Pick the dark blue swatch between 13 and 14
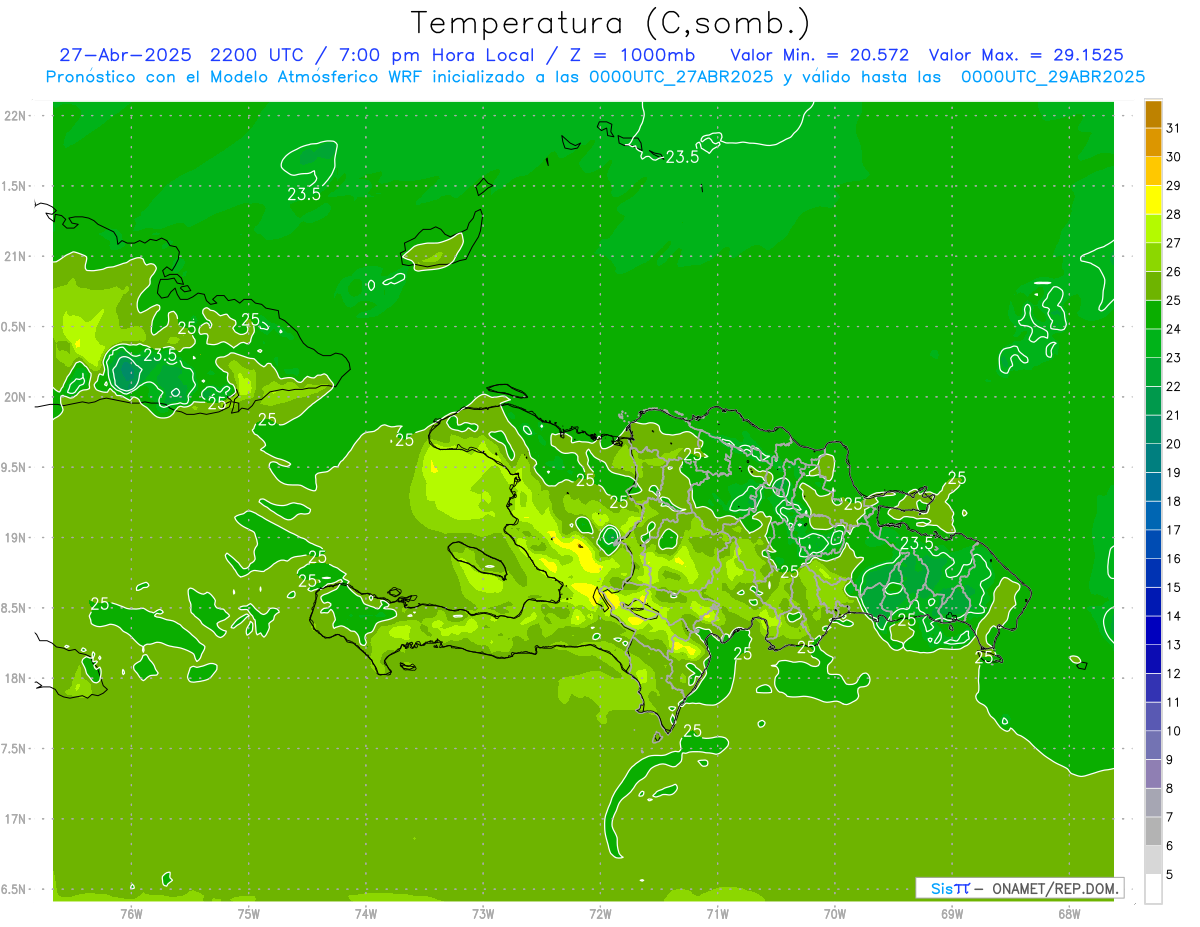 tap(1153, 630)
